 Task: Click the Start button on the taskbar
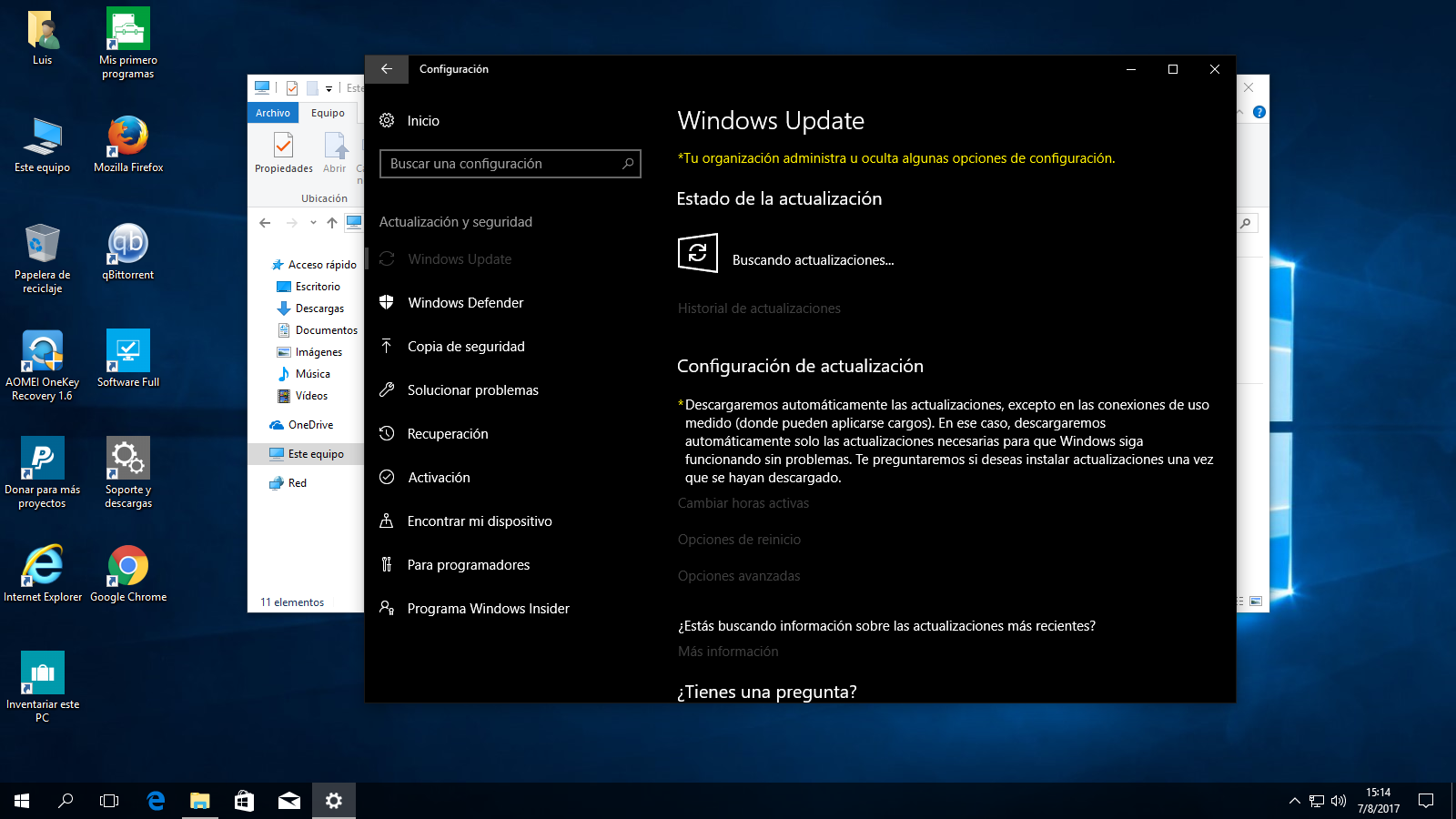pyautogui.click(x=22, y=801)
